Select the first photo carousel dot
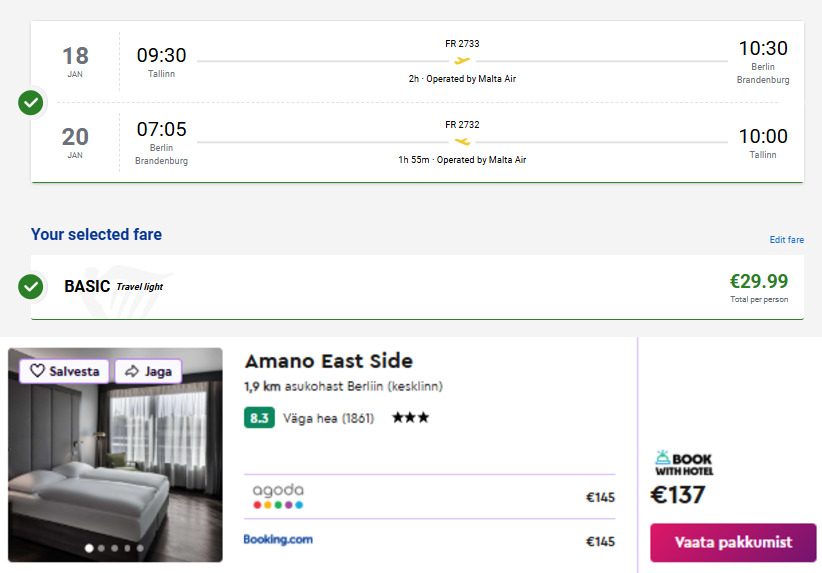Screen dimensions: 822x573 [89, 548]
